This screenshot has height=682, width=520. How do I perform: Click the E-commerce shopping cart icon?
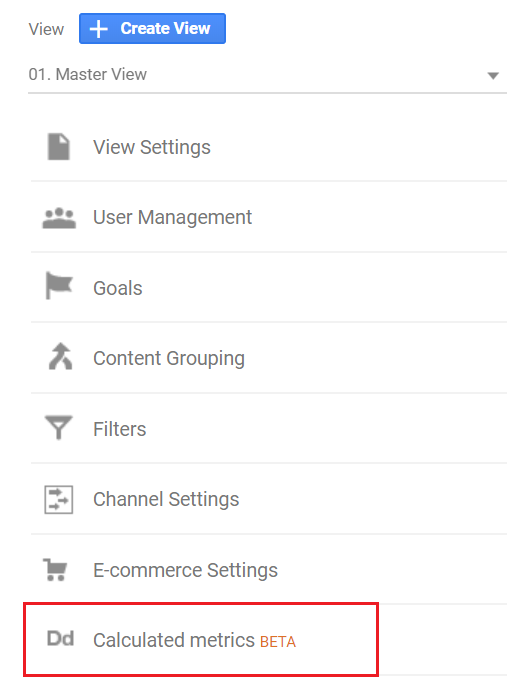coord(55,570)
